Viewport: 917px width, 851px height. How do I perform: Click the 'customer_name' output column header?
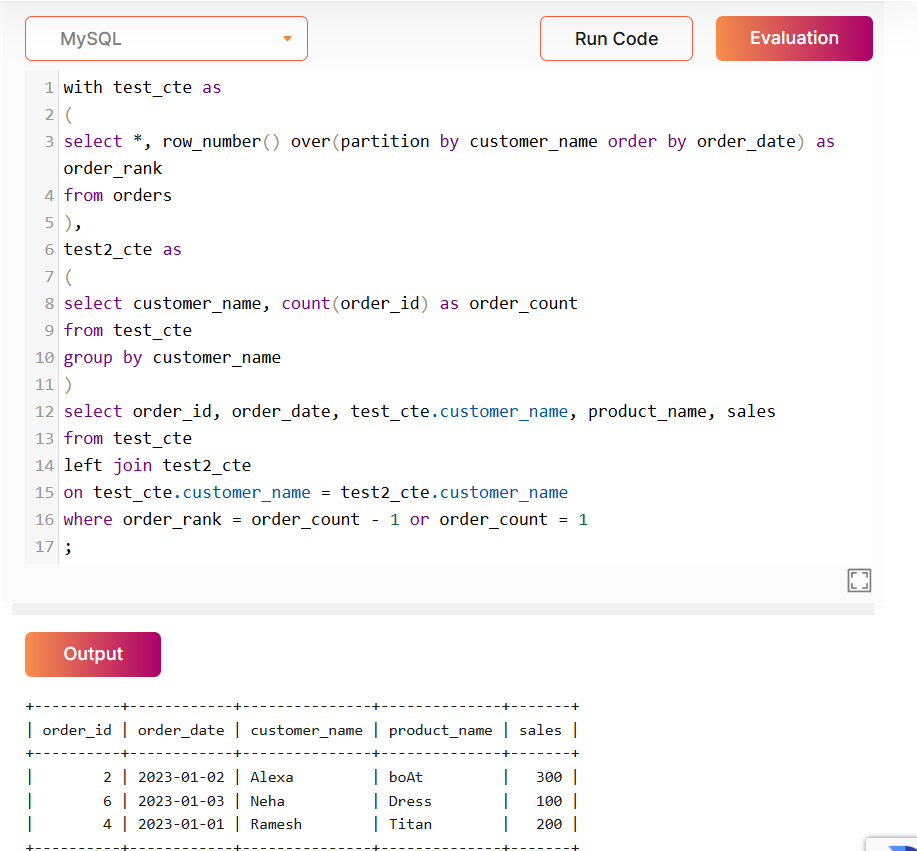point(306,731)
